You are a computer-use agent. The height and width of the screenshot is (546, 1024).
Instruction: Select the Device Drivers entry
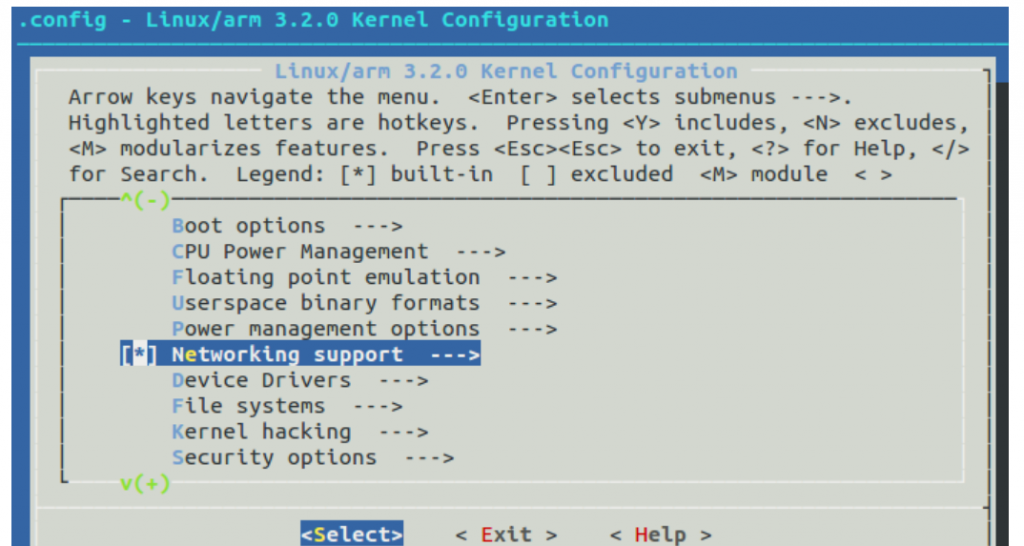click(261, 381)
